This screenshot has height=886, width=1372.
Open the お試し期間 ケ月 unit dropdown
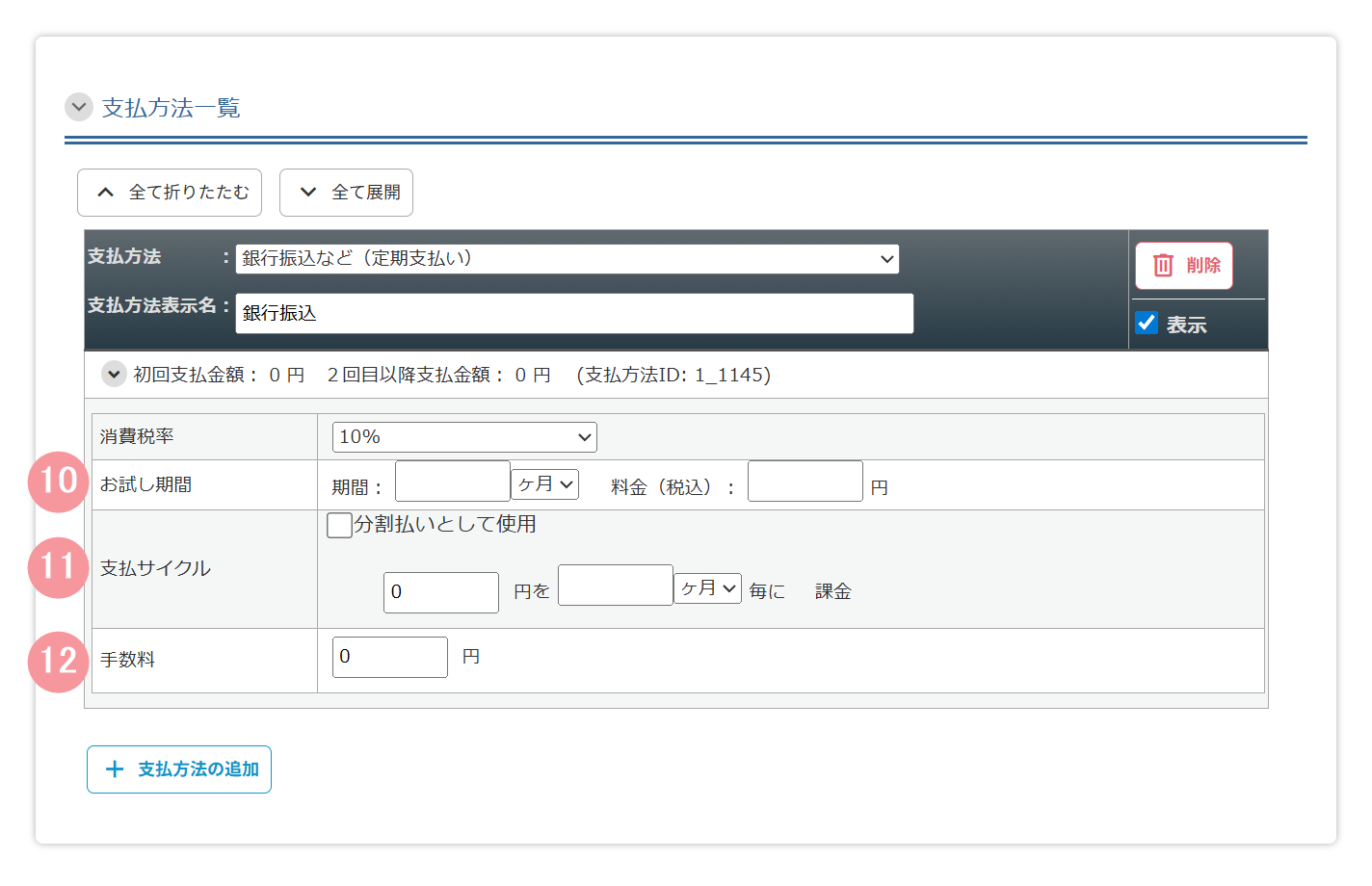[544, 484]
